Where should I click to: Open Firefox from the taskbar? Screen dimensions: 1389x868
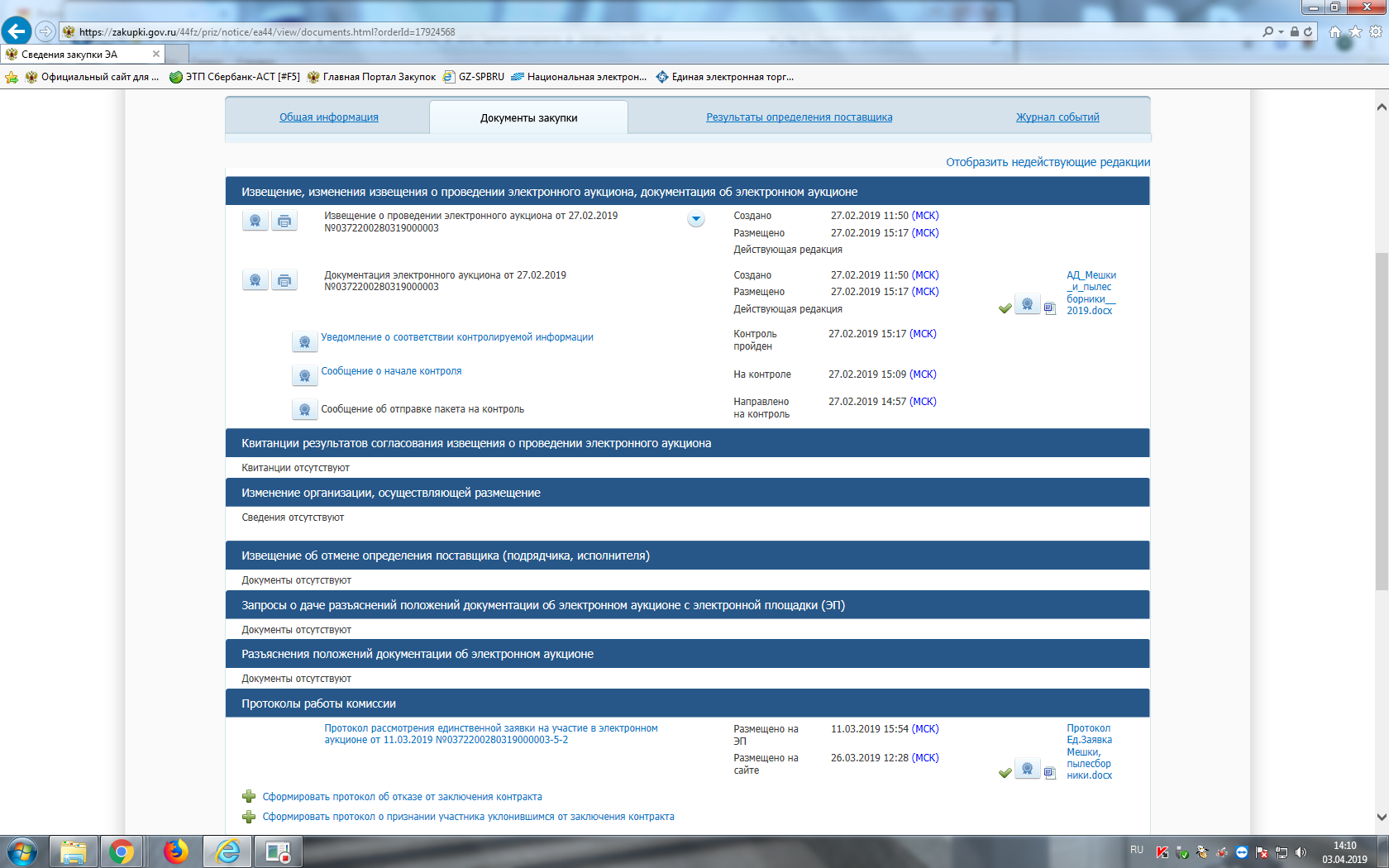coord(175,851)
